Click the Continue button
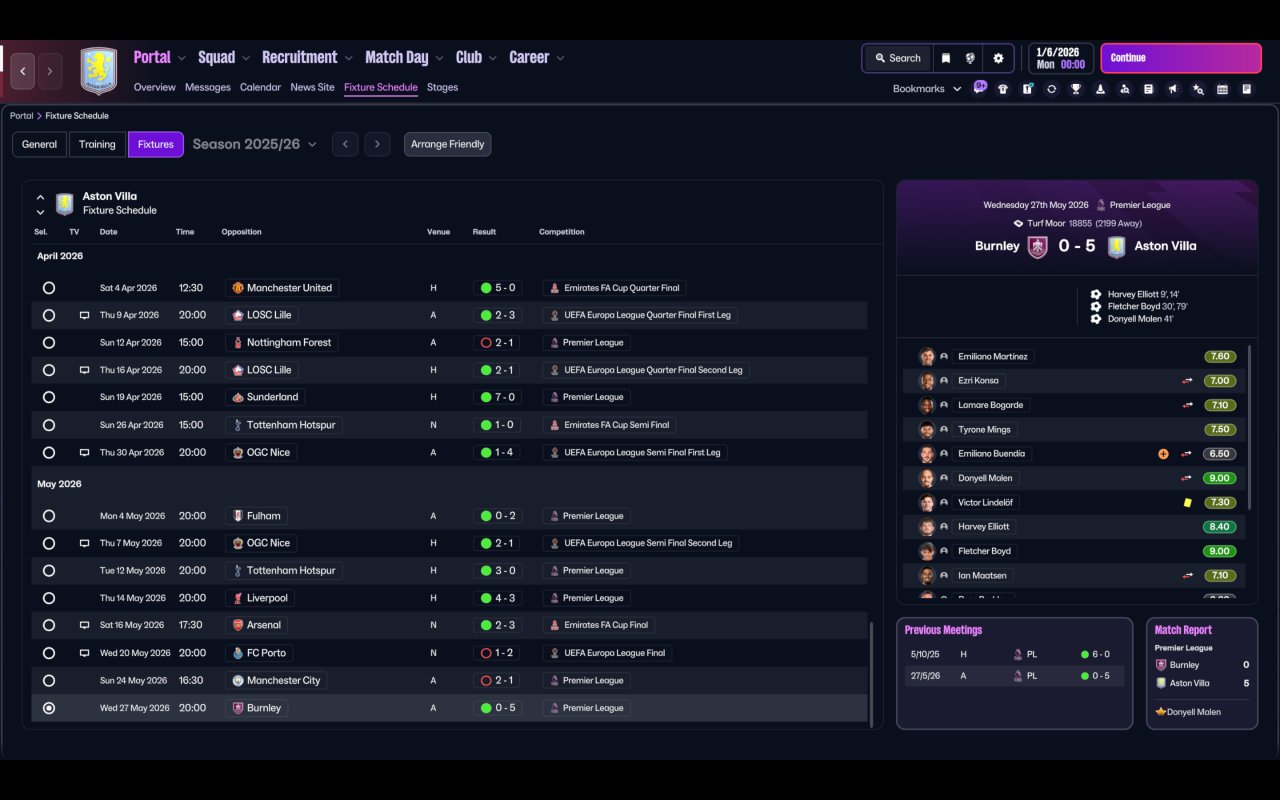The width and height of the screenshot is (1280, 800). click(x=1181, y=58)
